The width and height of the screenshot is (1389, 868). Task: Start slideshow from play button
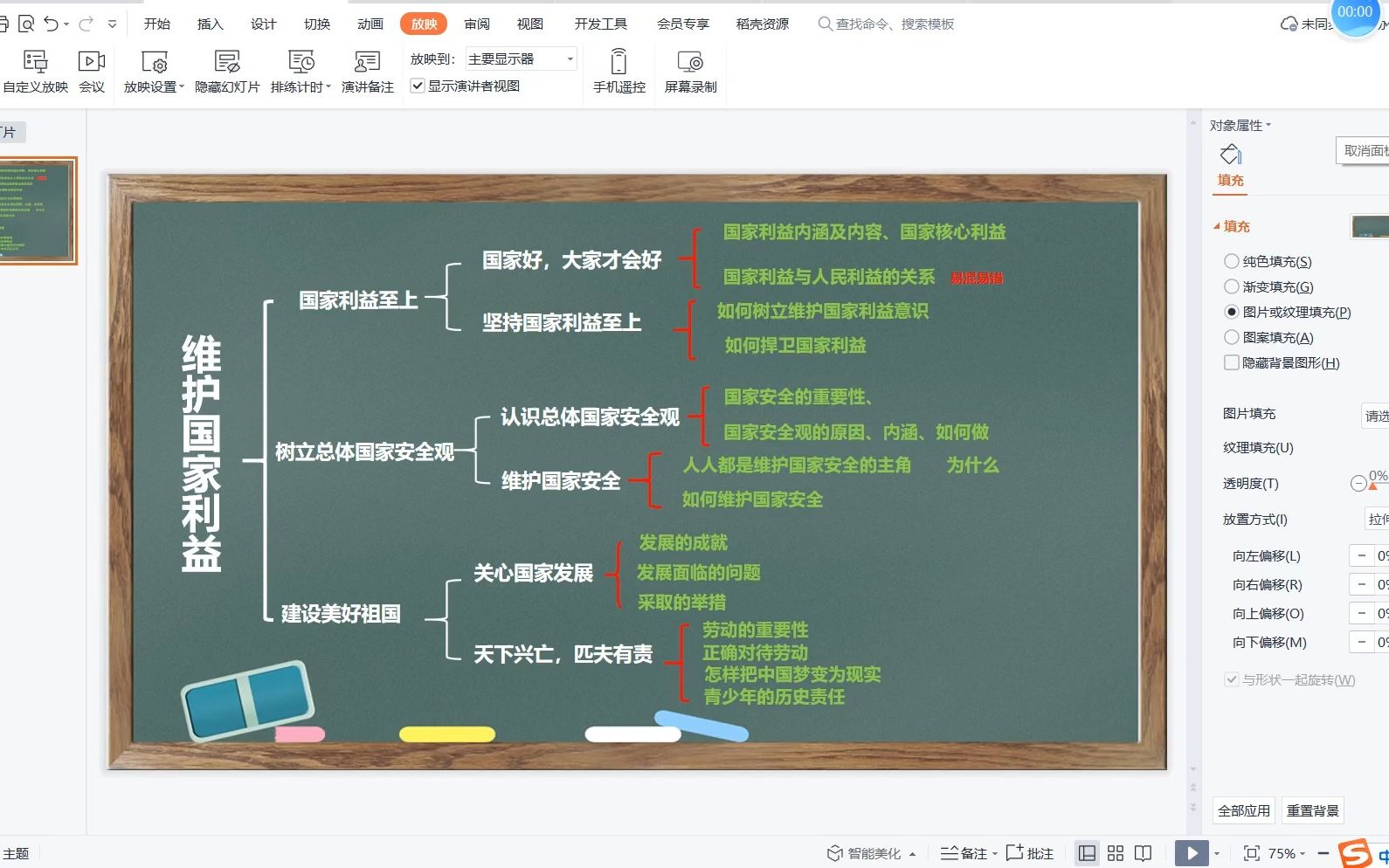click(1192, 853)
